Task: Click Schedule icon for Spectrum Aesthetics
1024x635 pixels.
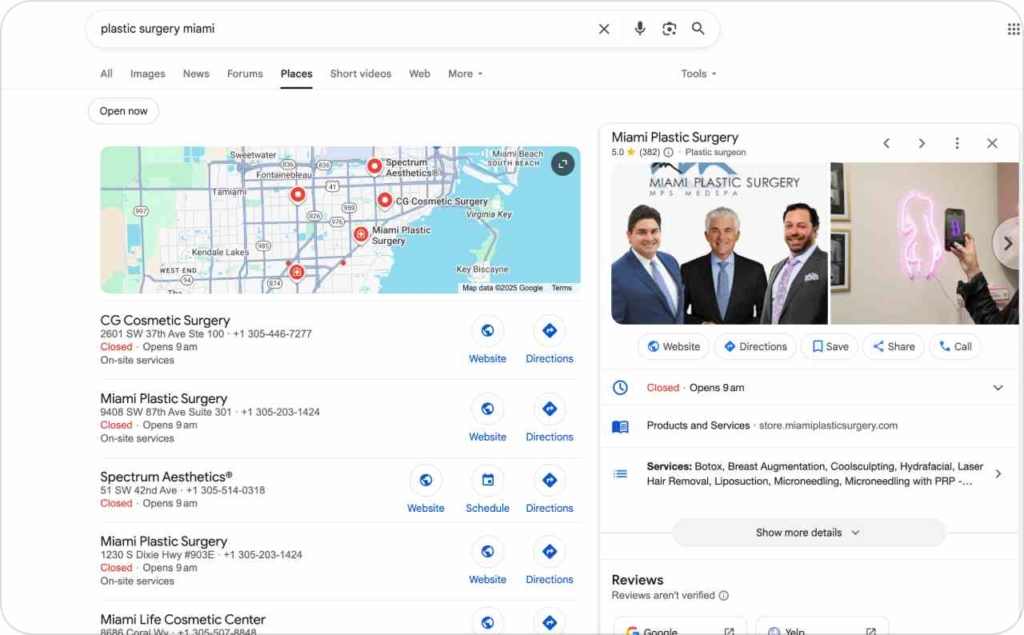Action: tap(487, 481)
